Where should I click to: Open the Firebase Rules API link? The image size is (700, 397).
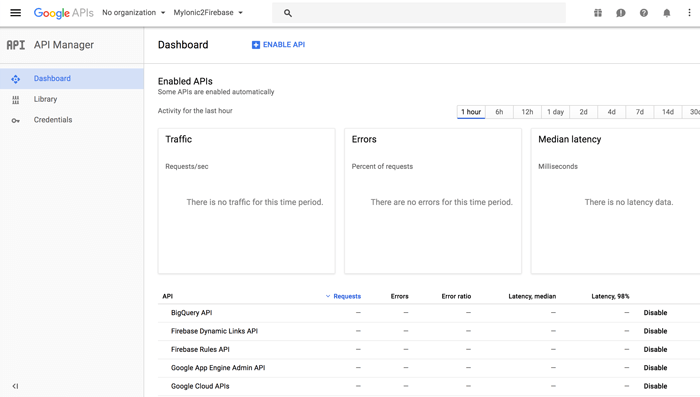[x=200, y=349]
